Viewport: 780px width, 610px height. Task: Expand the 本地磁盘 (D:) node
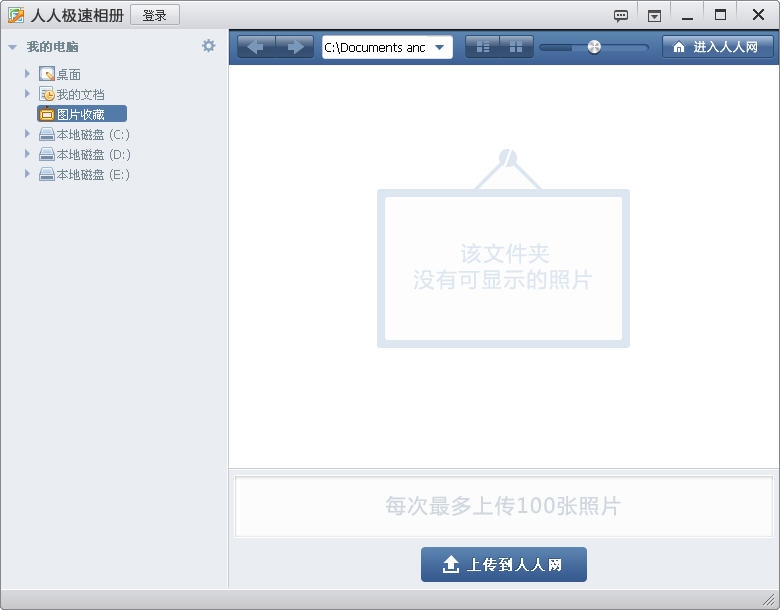tap(27, 154)
